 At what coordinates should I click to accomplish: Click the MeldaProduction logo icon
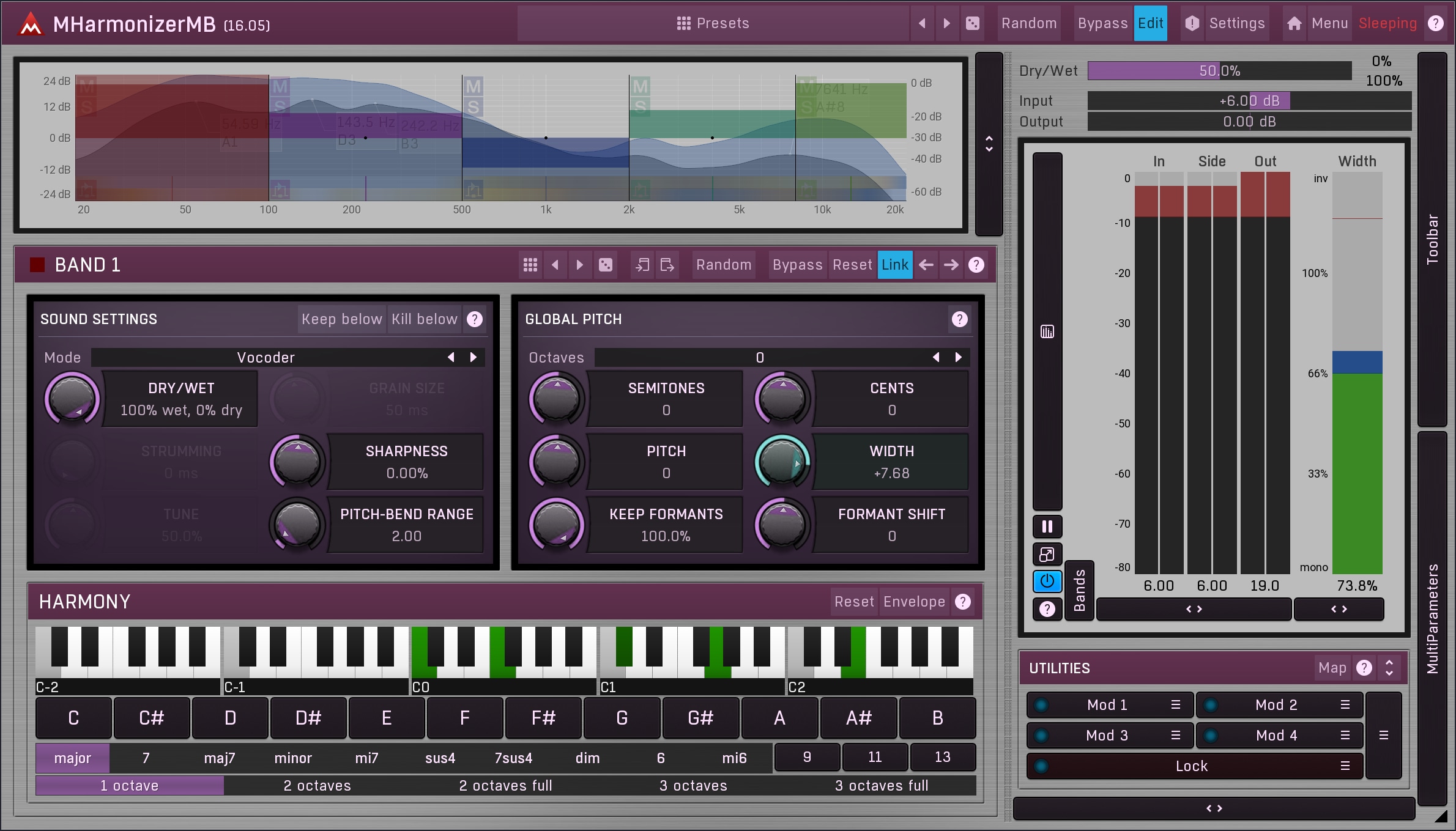pyautogui.click(x=30, y=24)
